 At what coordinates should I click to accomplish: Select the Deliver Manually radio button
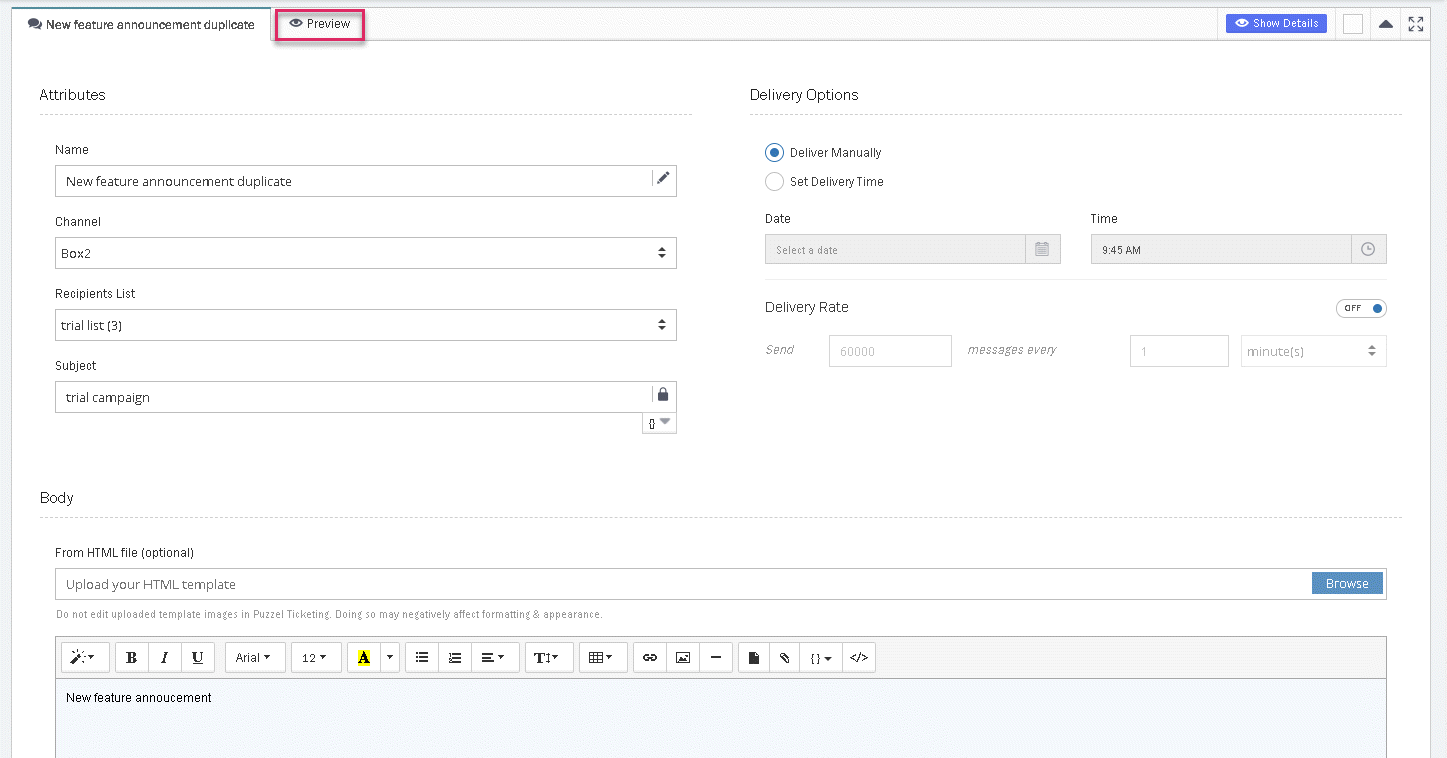[774, 153]
